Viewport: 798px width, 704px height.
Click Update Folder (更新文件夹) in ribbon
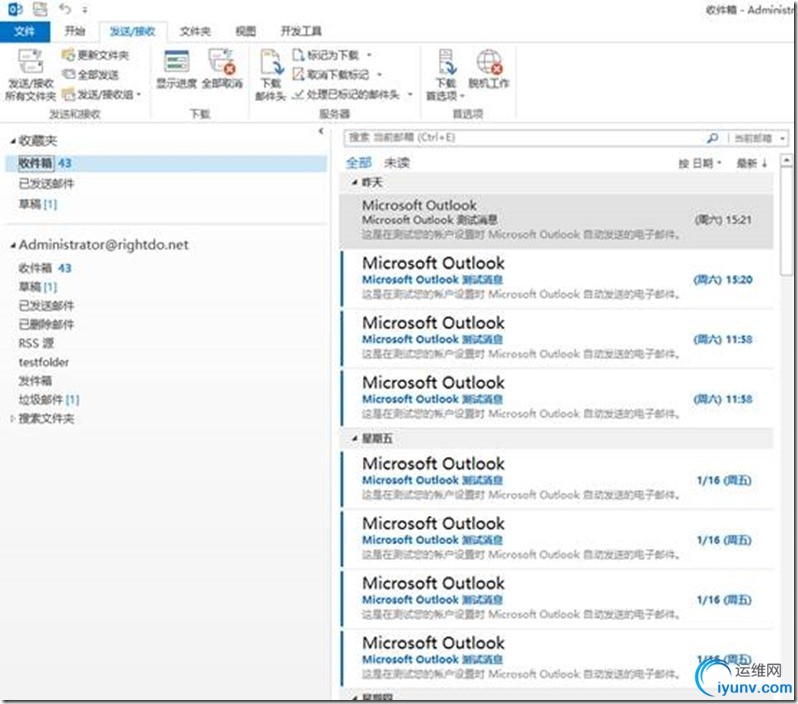95,55
